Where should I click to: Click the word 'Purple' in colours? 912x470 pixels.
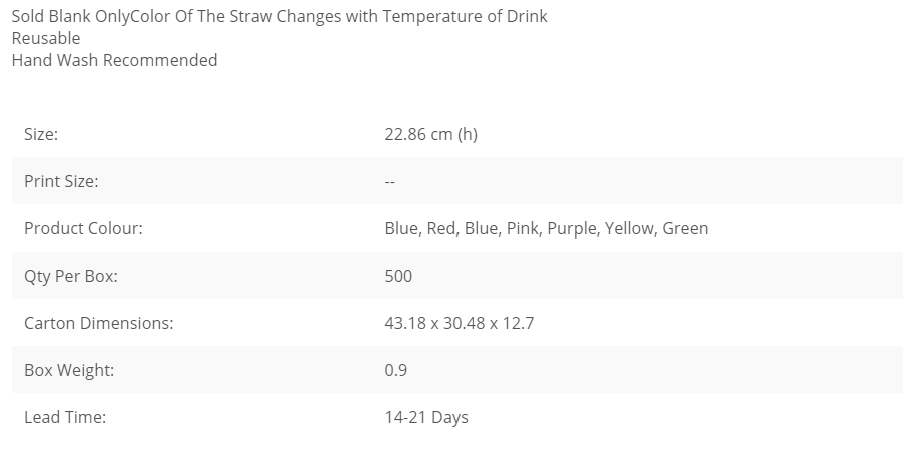pyautogui.click(x=572, y=229)
